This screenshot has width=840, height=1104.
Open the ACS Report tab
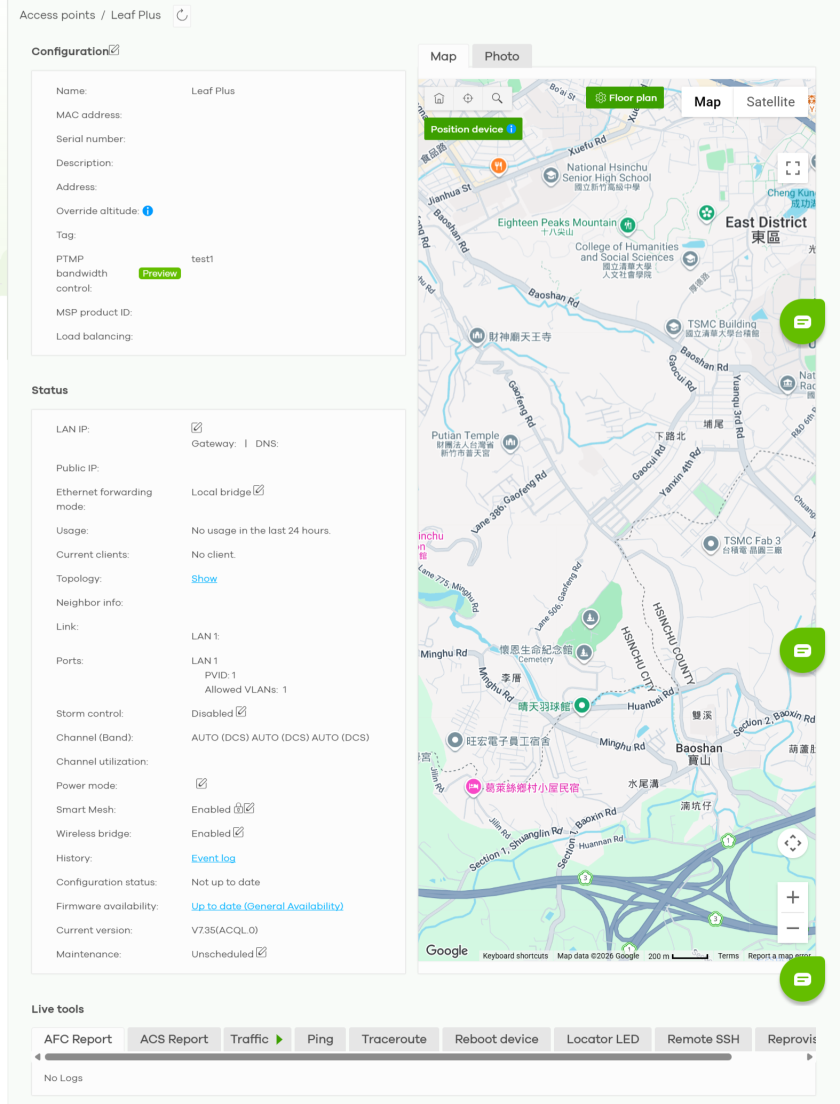coord(174,1039)
